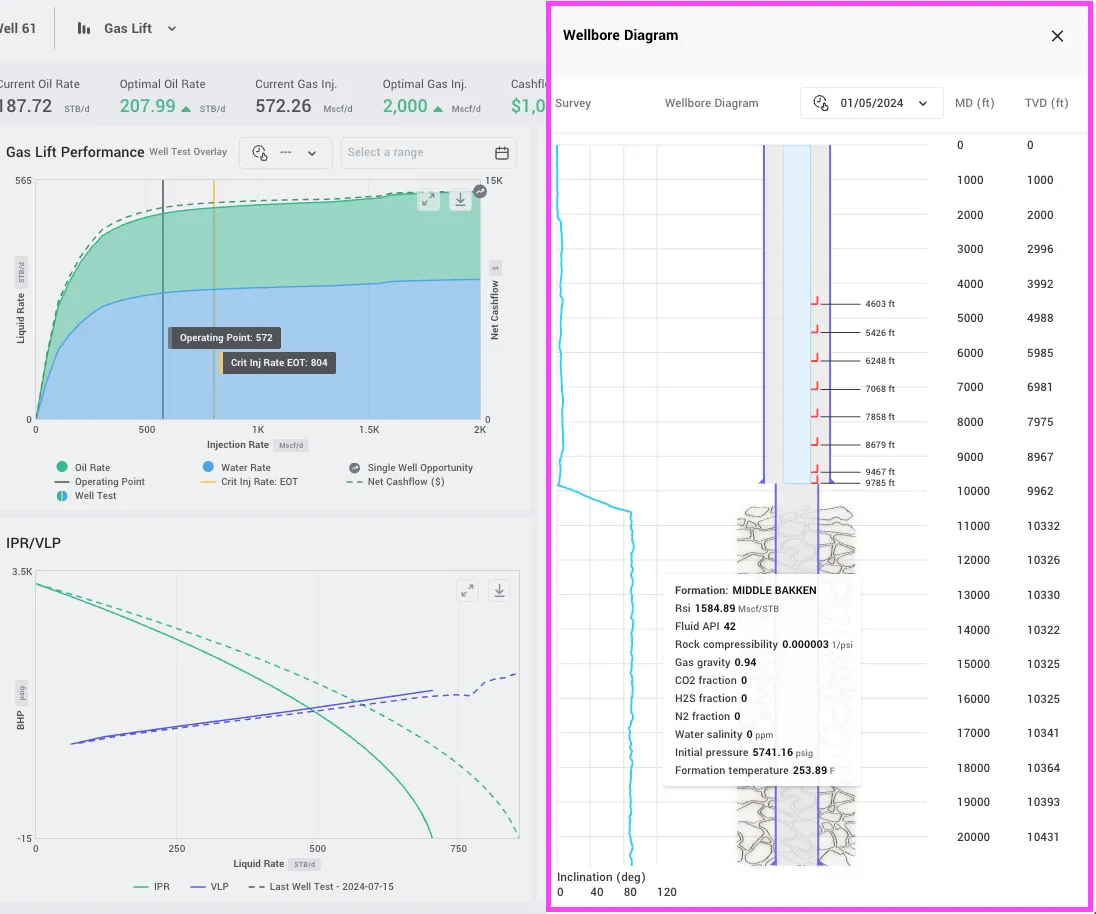Close the Wellbore Diagram panel
This screenshot has width=1096, height=914.
coord(1057,36)
